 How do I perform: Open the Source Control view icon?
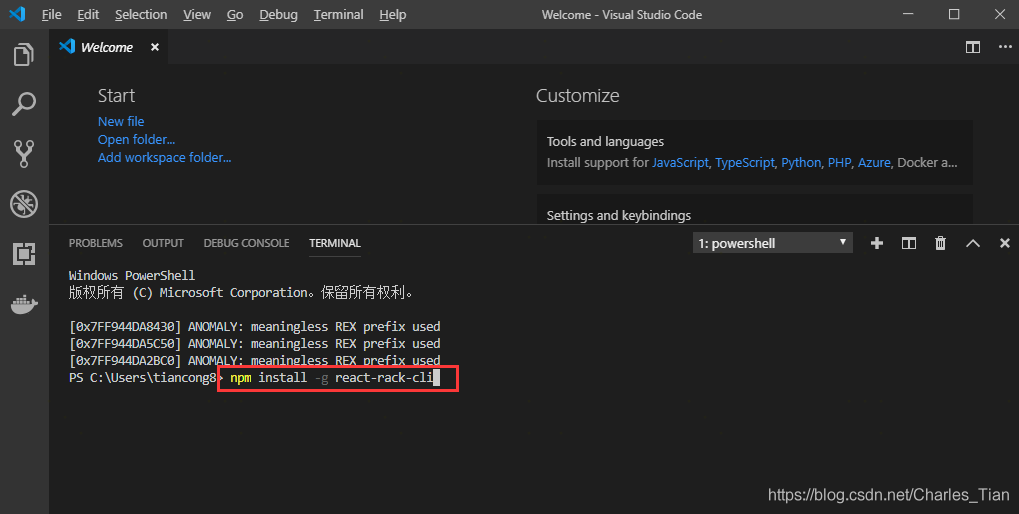(x=24, y=154)
